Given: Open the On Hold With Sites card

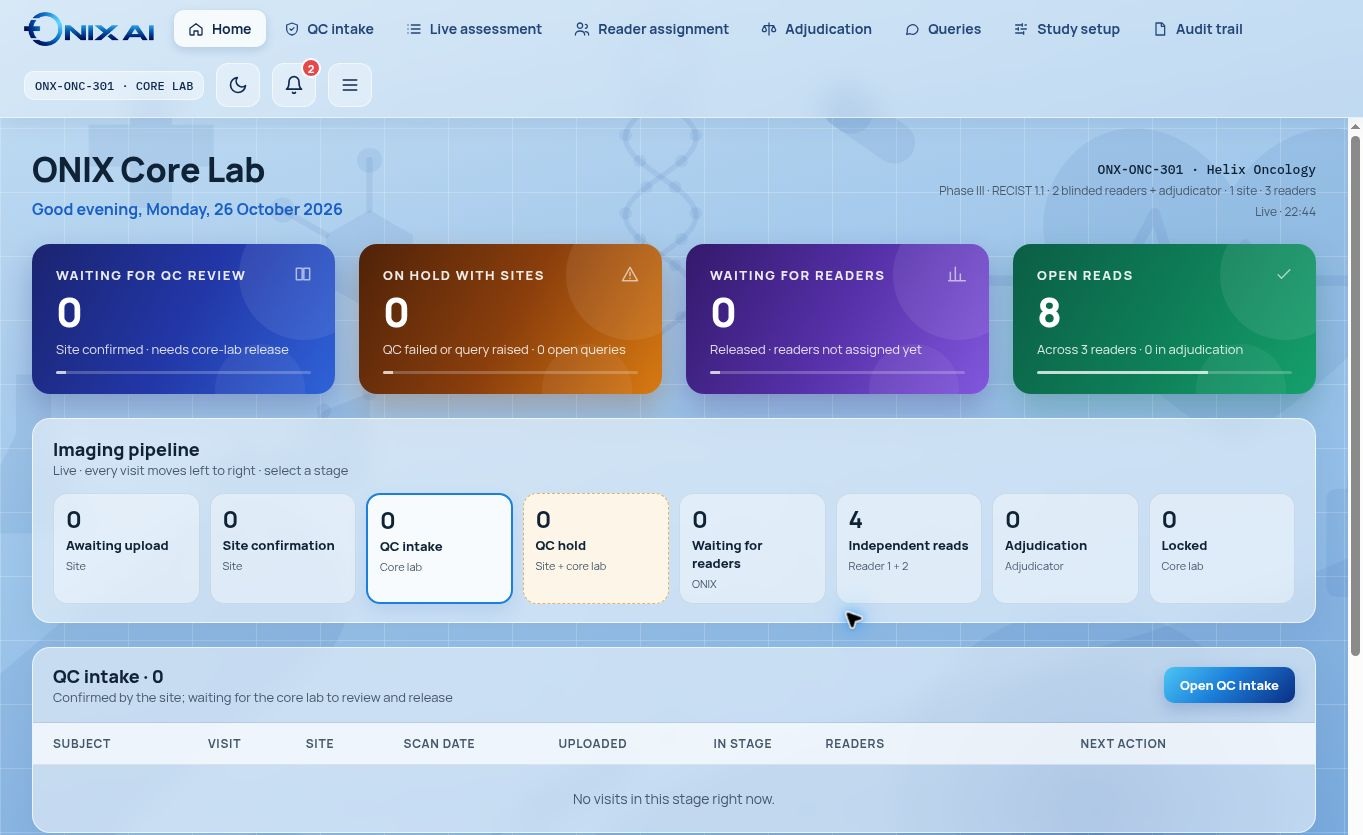Looking at the screenshot, I should pyautogui.click(x=510, y=319).
